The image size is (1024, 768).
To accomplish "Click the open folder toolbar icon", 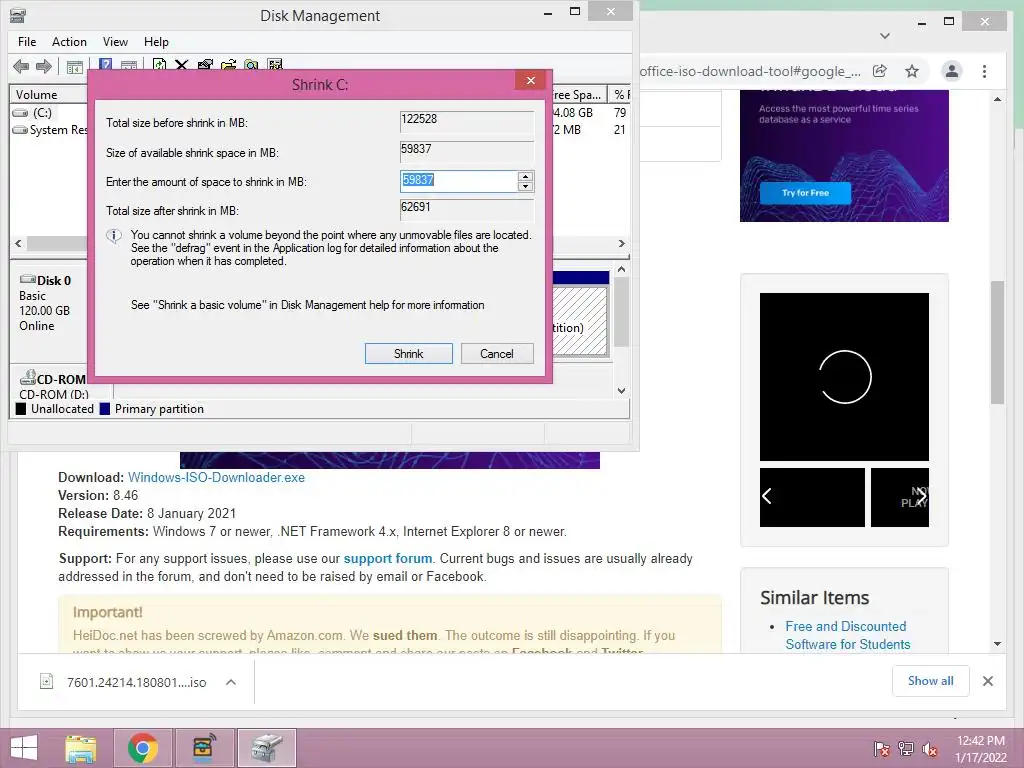I will coord(228,65).
